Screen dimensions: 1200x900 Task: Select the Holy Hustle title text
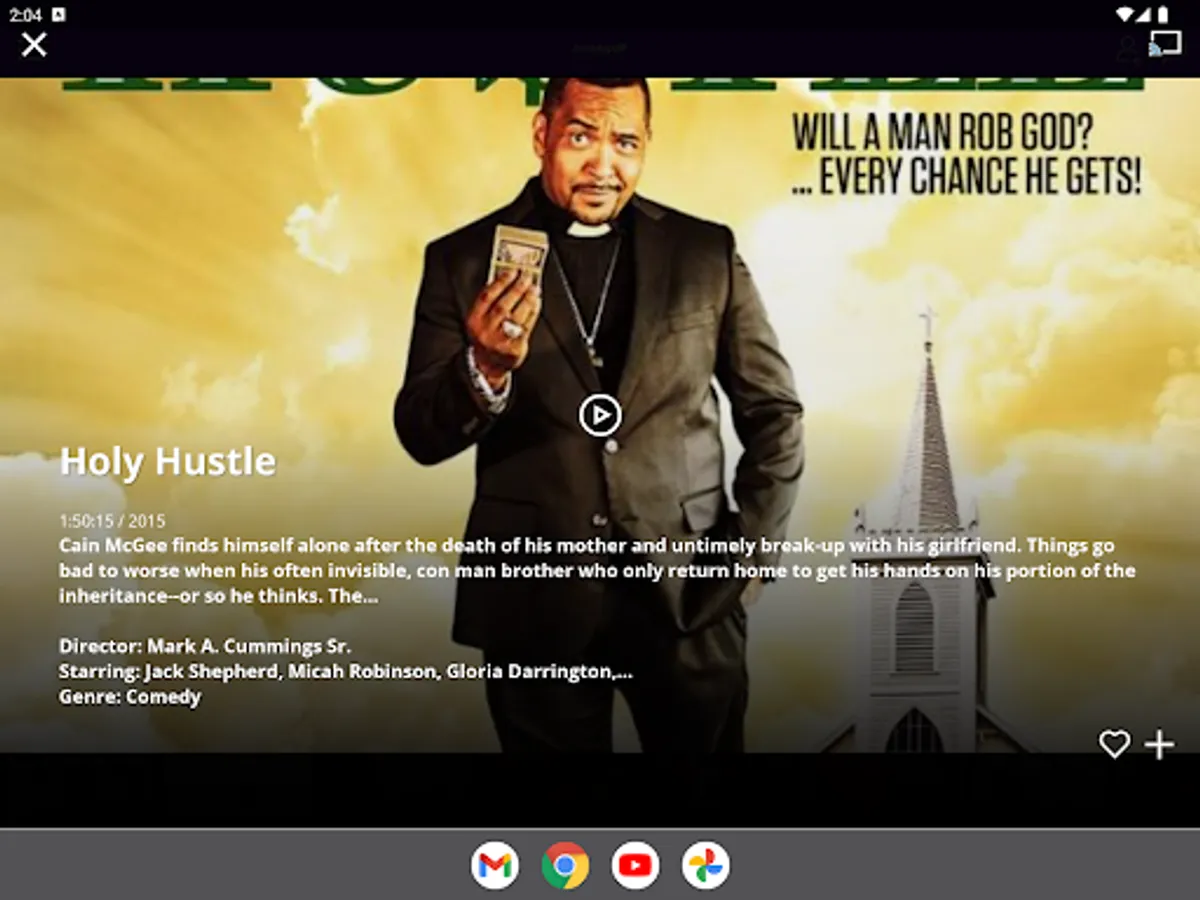(x=167, y=461)
